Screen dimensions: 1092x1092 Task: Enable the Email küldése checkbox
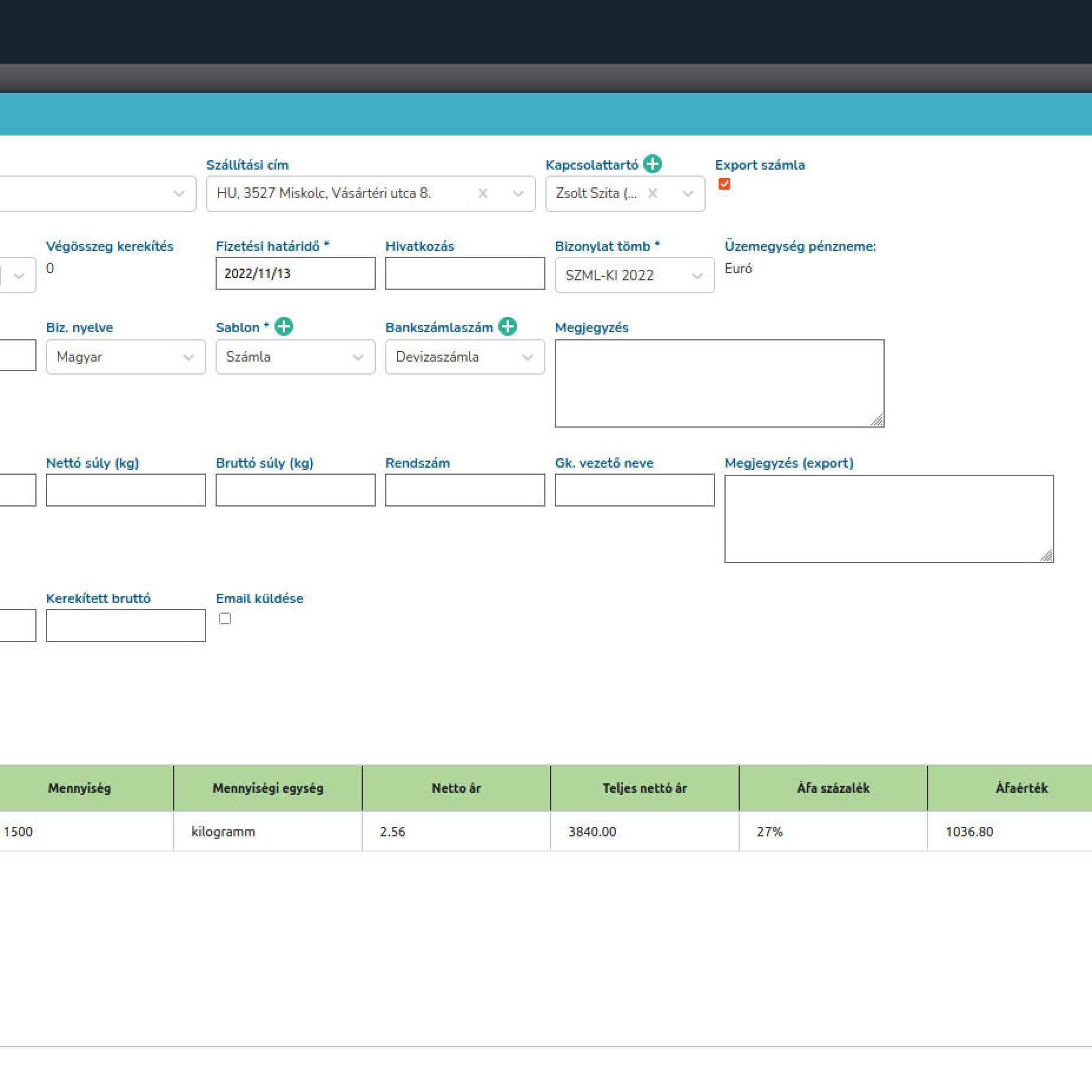(225, 618)
